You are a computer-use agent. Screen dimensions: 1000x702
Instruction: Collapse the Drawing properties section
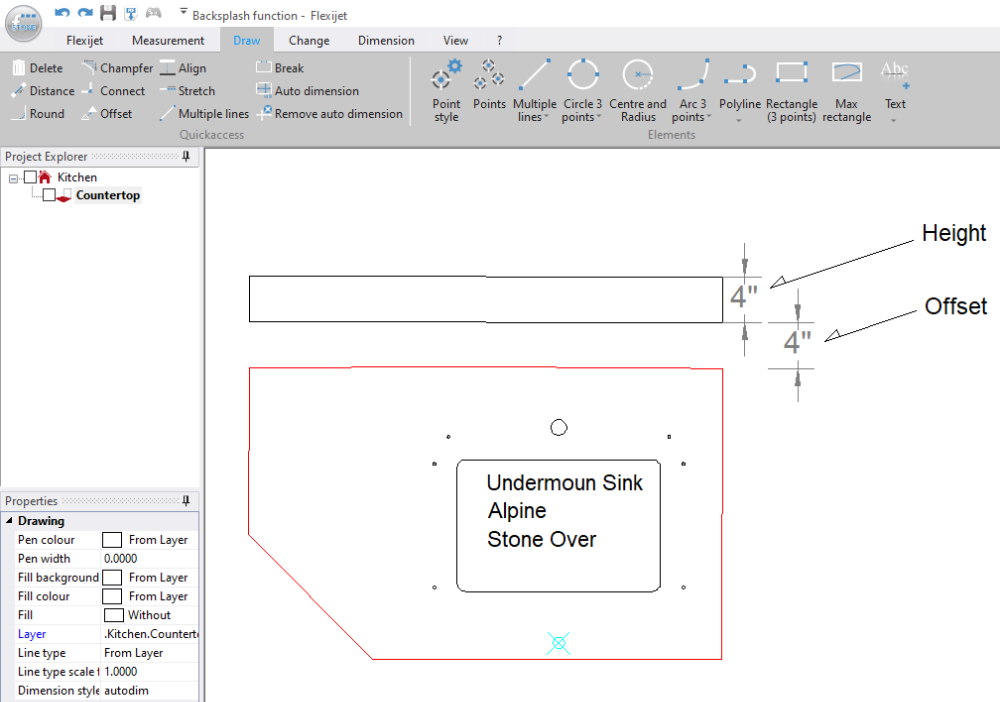click(9, 521)
